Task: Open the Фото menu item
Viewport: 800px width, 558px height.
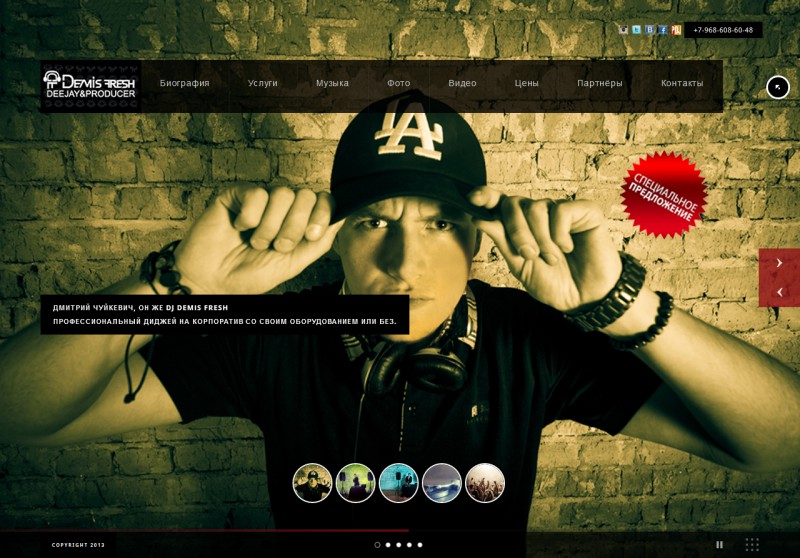Action: tap(398, 83)
